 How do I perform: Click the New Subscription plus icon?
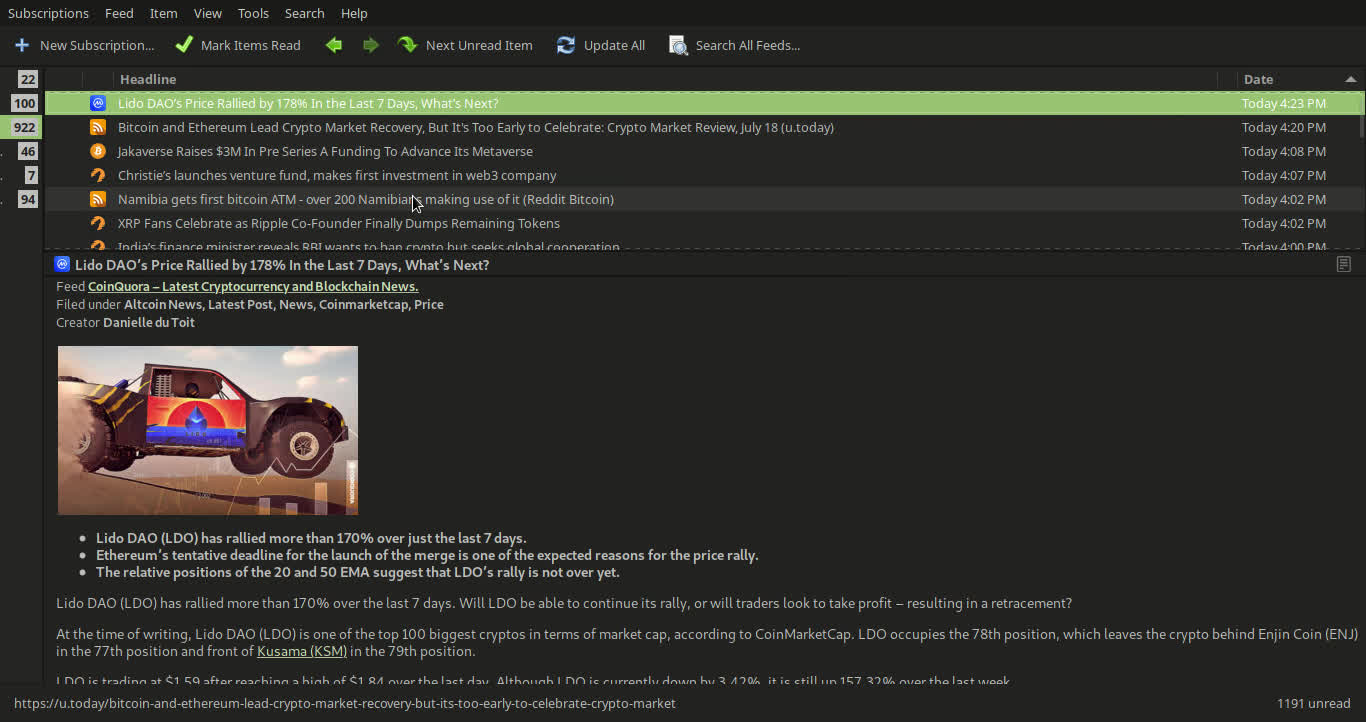22,45
